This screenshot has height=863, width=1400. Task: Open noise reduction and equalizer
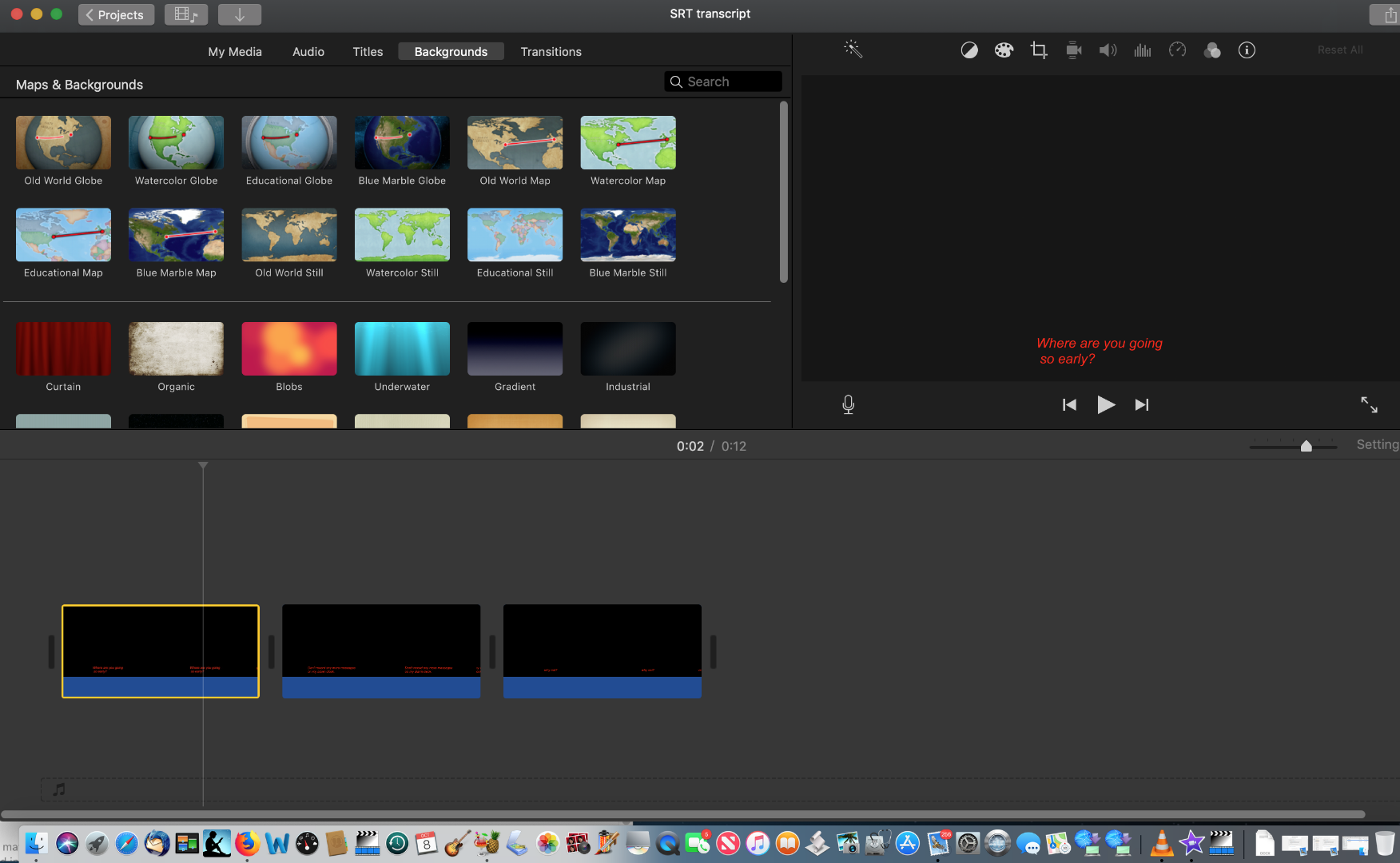click(1143, 50)
